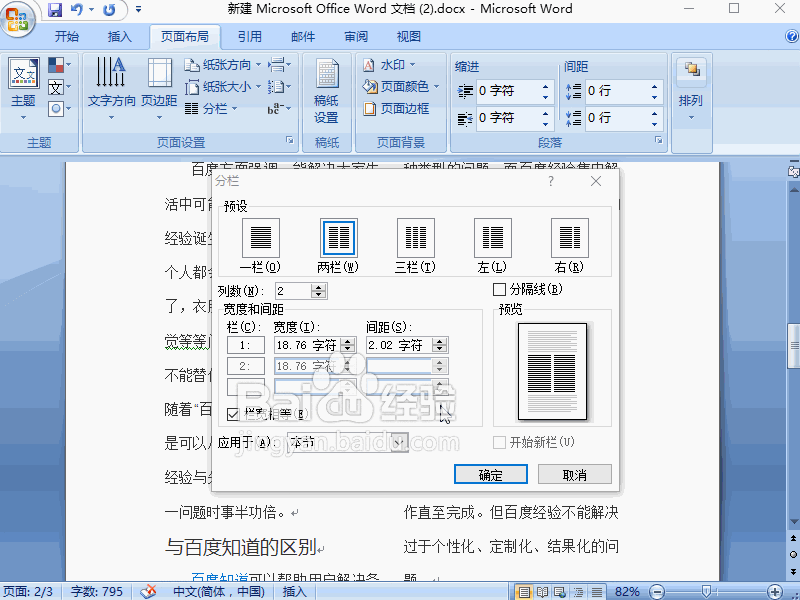Screen dimensions: 800x600
Task: Switch to full screen reading view
Action: coord(542,592)
